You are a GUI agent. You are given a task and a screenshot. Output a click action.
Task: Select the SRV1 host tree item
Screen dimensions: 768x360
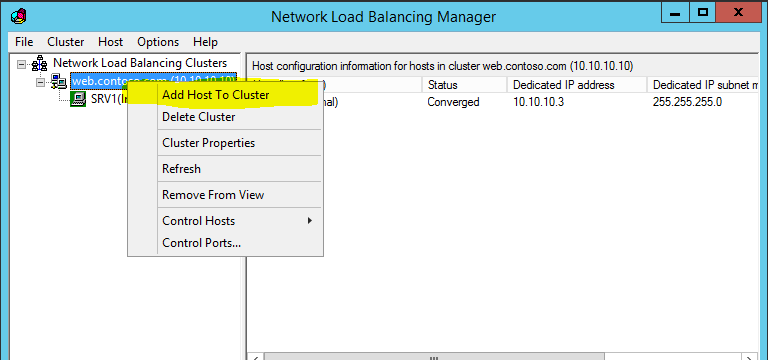[x=108, y=99]
